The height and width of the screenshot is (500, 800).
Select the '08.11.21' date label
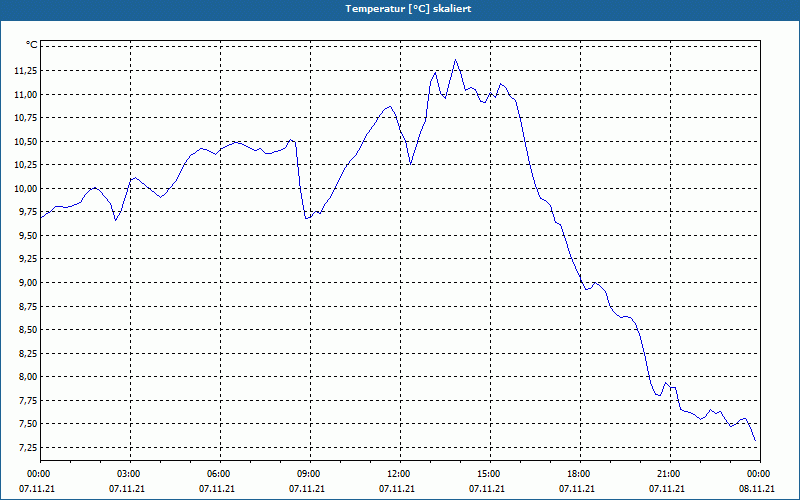pyautogui.click(x=757, y=489)
